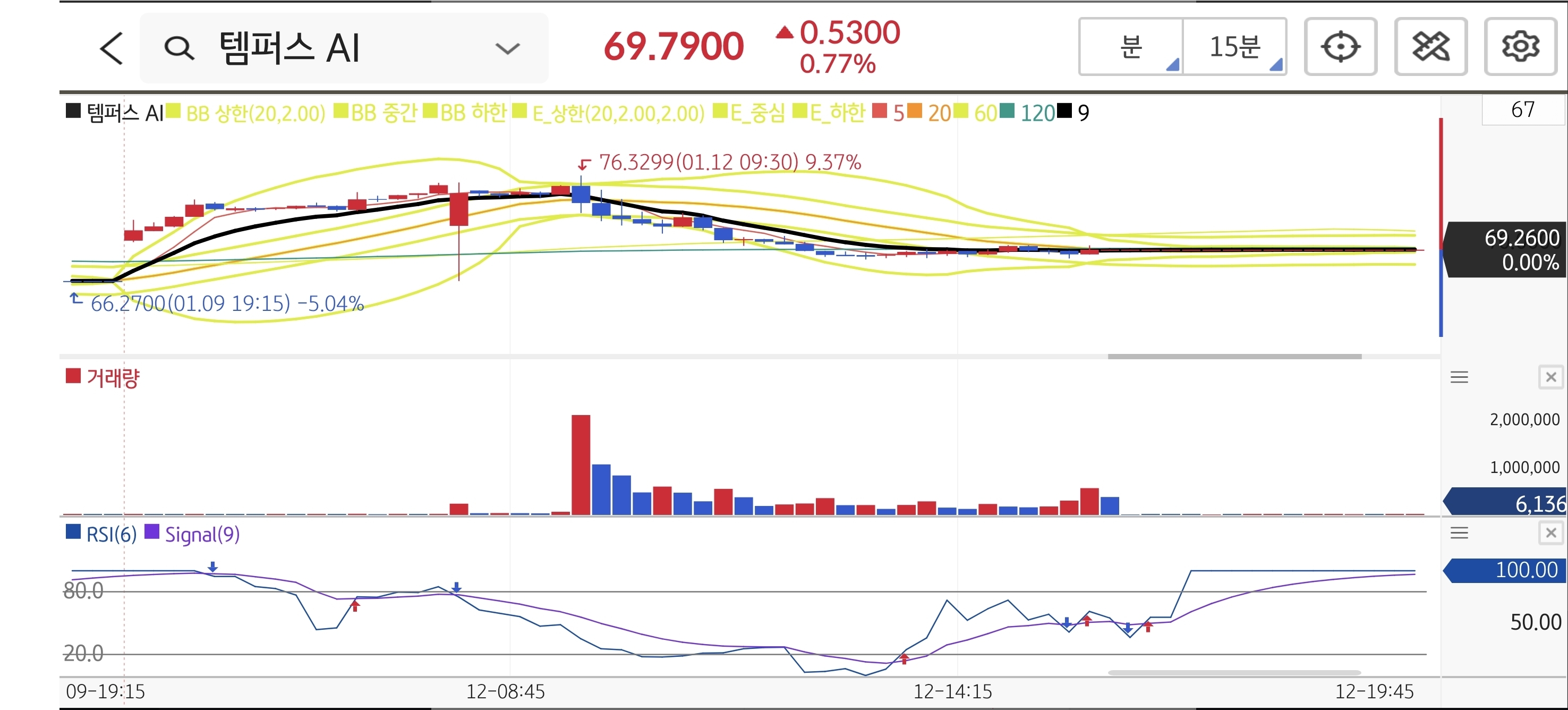Screen dimensions: 1568x710
Task: Open RSI panel hamburger menu
Action: coord(1459,534)
